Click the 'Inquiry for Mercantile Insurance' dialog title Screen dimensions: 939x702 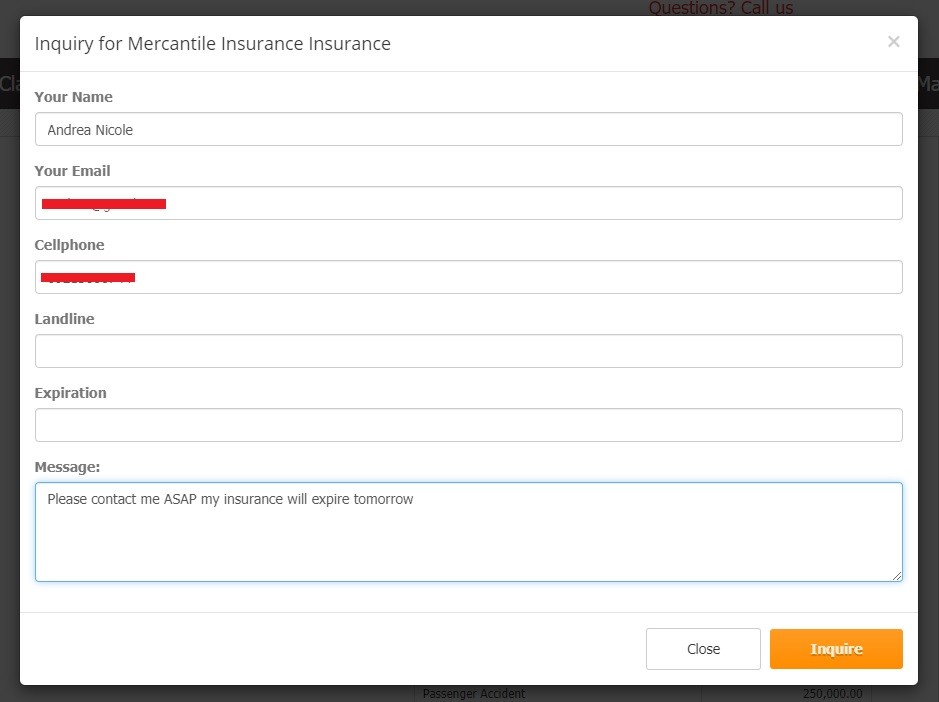coord(213,44)
